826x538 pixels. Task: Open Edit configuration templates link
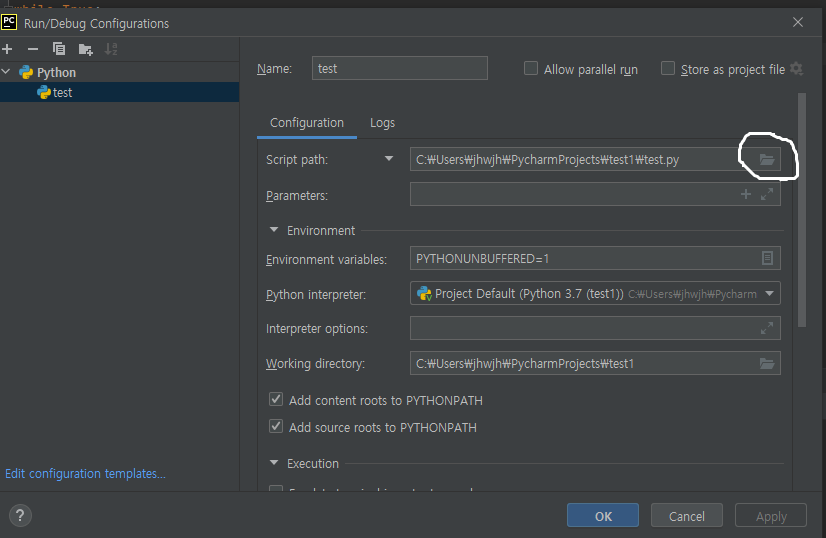85,474
